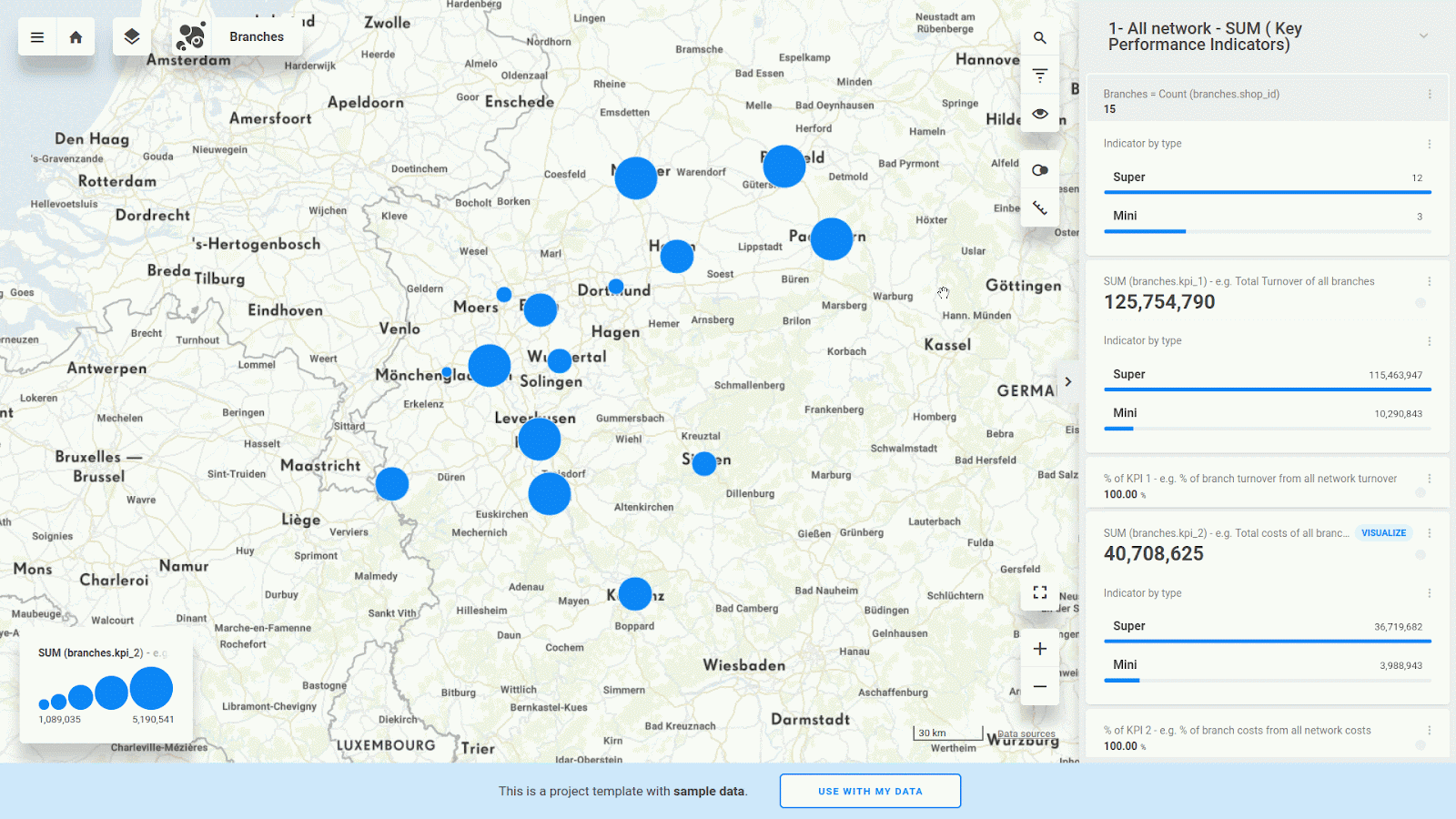Toggle the eye visibility tool
Screen dimensions: 1456x819
1040,114
